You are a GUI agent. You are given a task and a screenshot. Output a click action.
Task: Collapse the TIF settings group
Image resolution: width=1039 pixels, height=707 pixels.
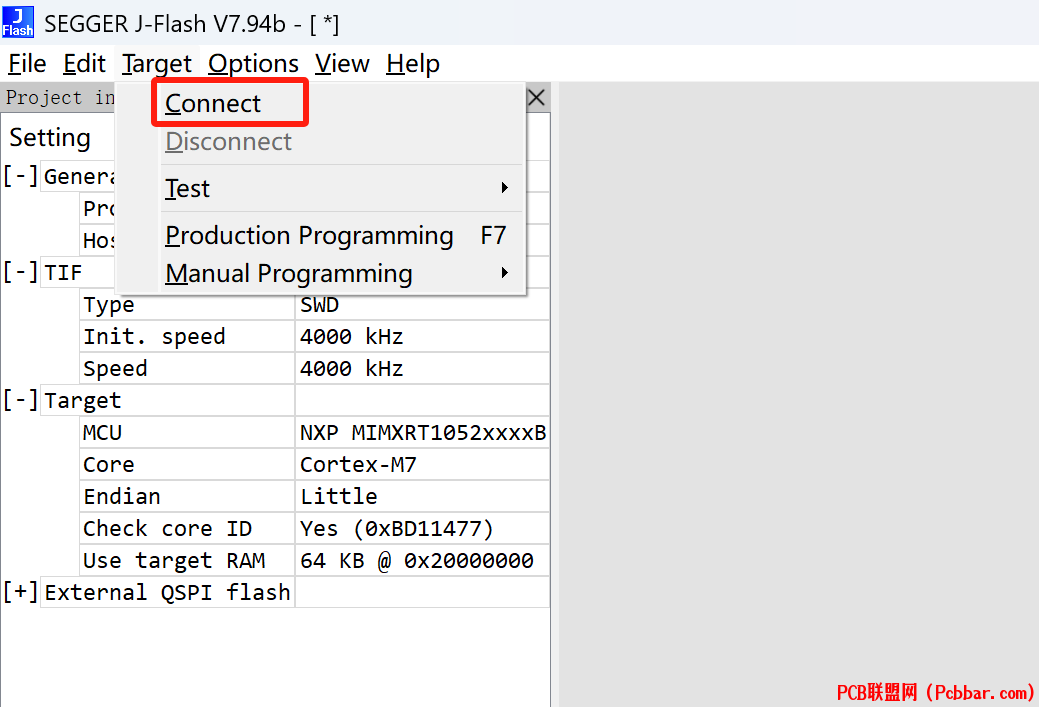click(20, 272)
